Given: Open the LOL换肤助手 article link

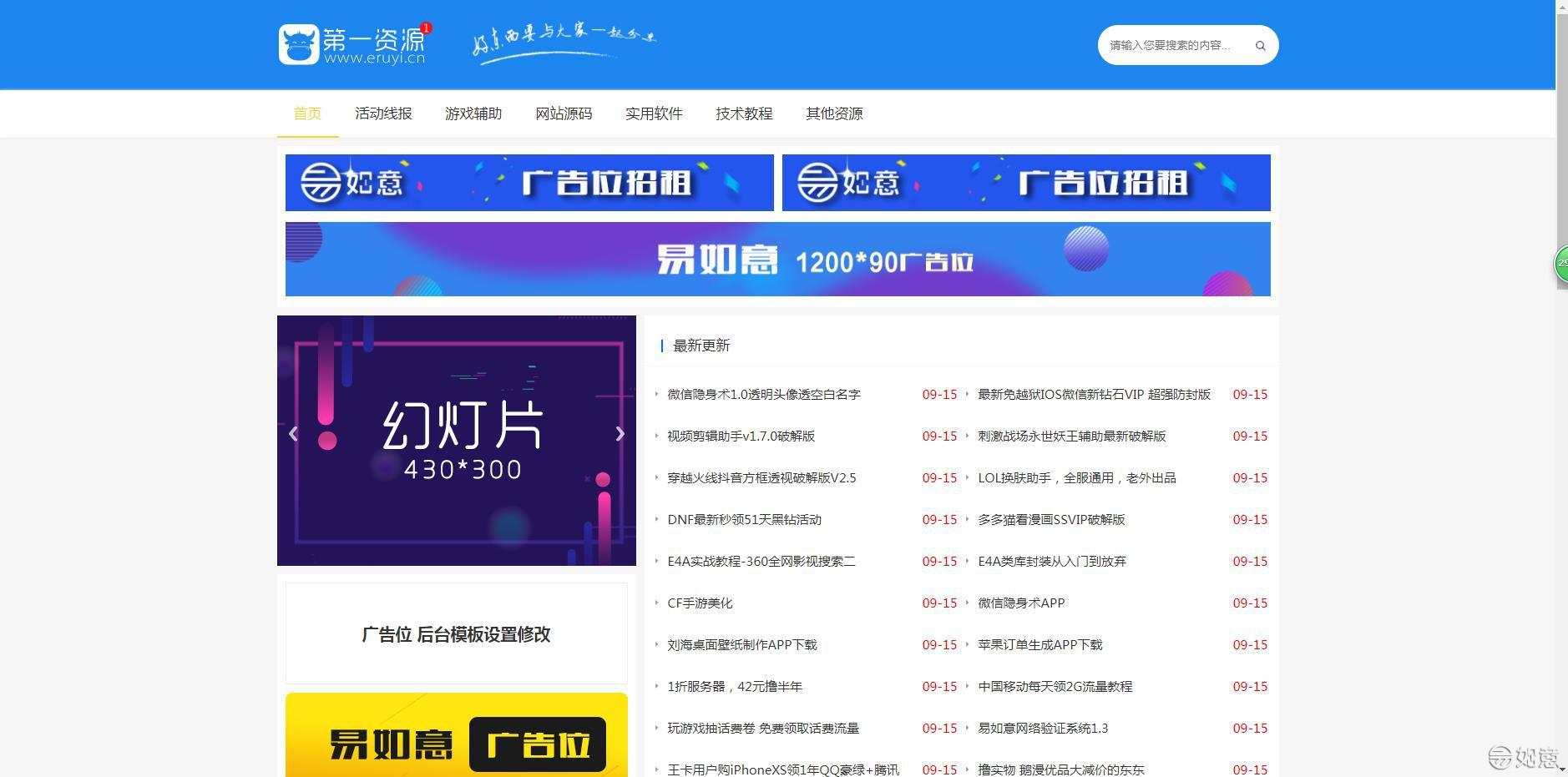Looking at the screenshot, I should pyautogui.click(x=1076, y=477).
